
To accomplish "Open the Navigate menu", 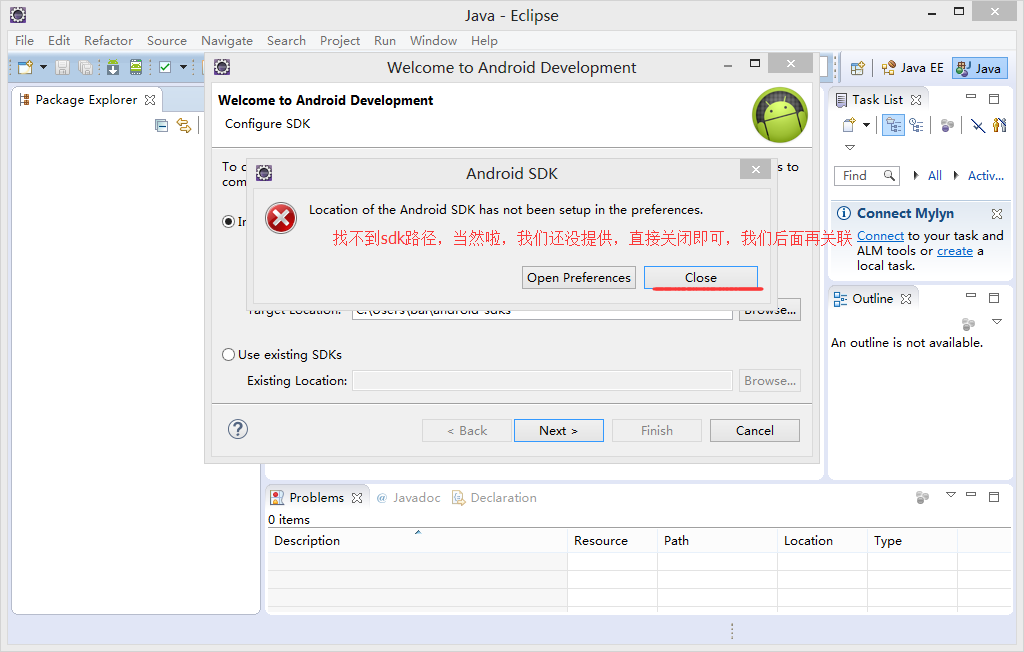I will (x=227, y=41).
